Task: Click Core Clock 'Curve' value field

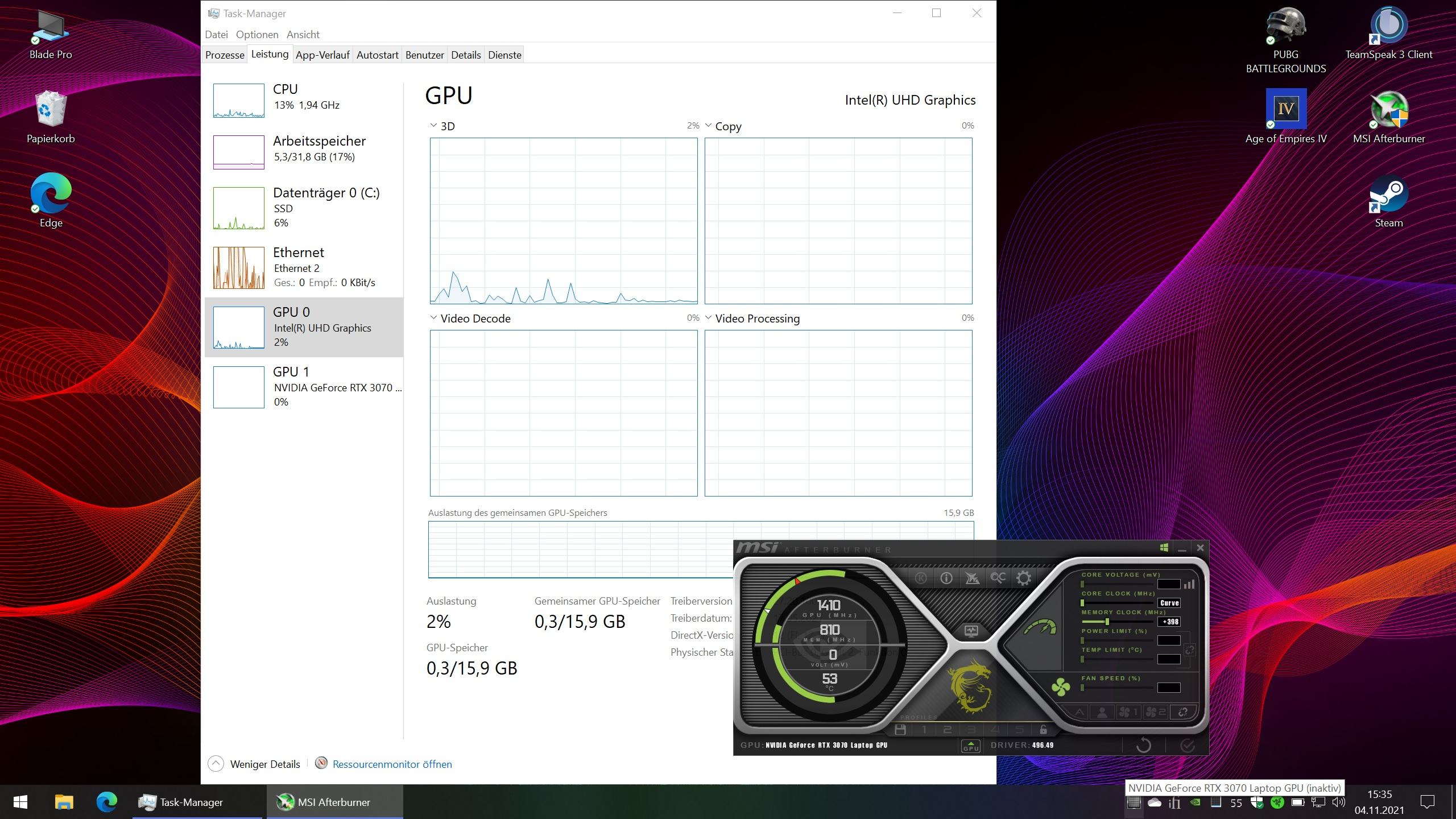Action: point(1169,603)
